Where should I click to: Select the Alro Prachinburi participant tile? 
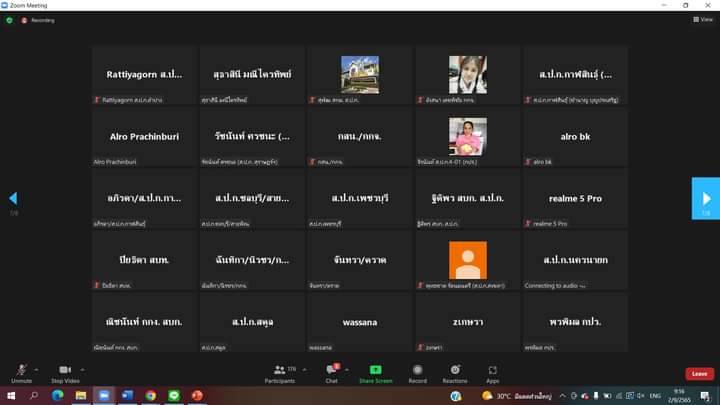coord(145,136)
